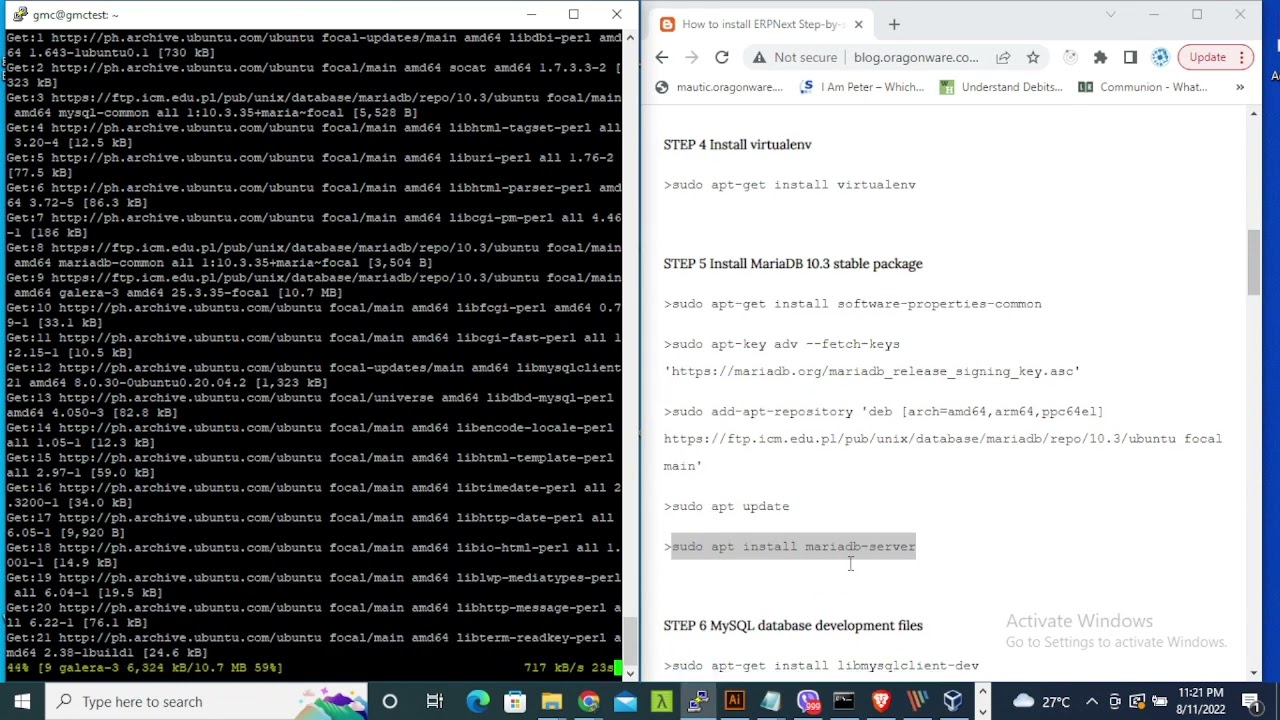Expand Chrome tab search chevron
This screenshot has height=720, width=1280.
pyautogui.click(x=1110, y=15)
